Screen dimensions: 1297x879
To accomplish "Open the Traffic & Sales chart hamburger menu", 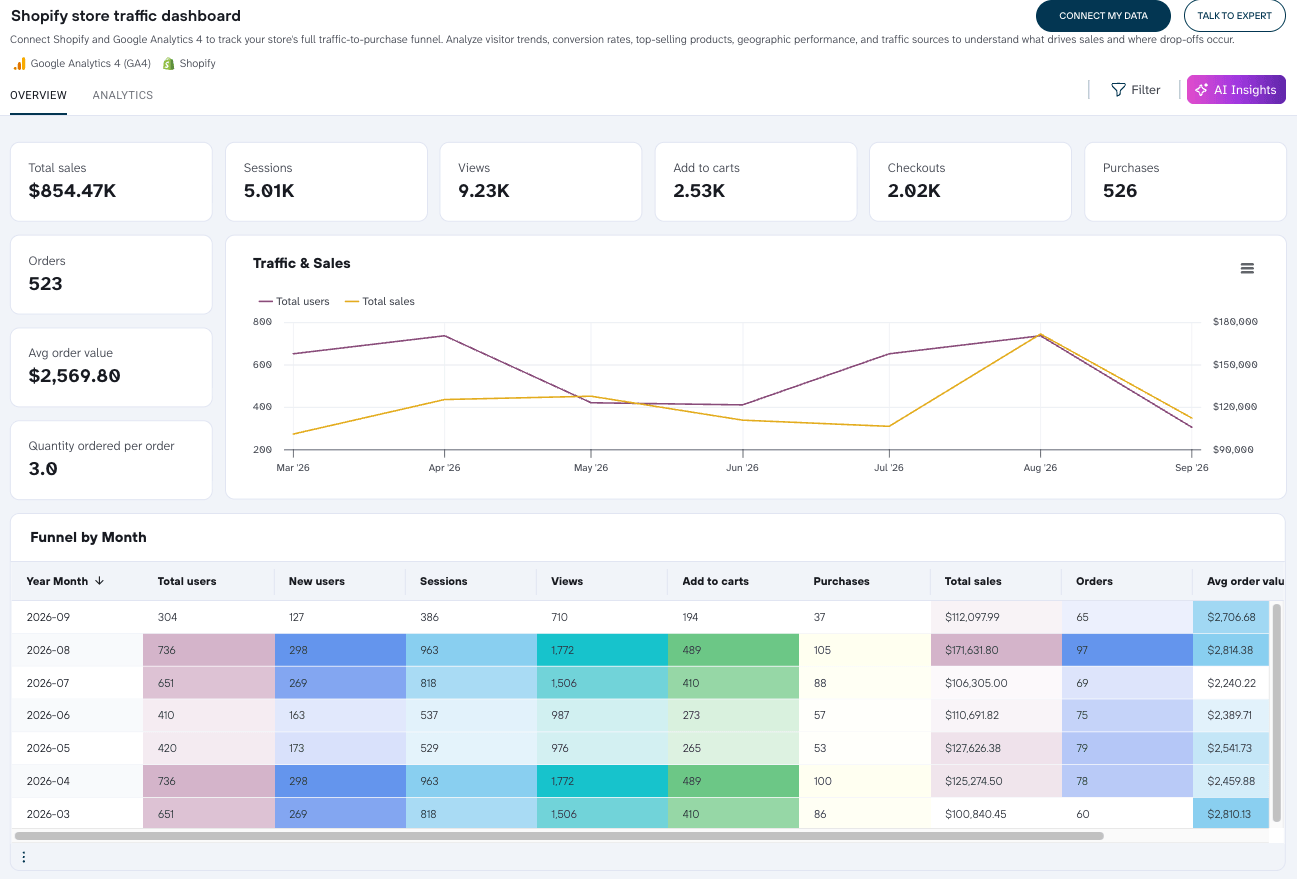I will [x=1247, y=268].
